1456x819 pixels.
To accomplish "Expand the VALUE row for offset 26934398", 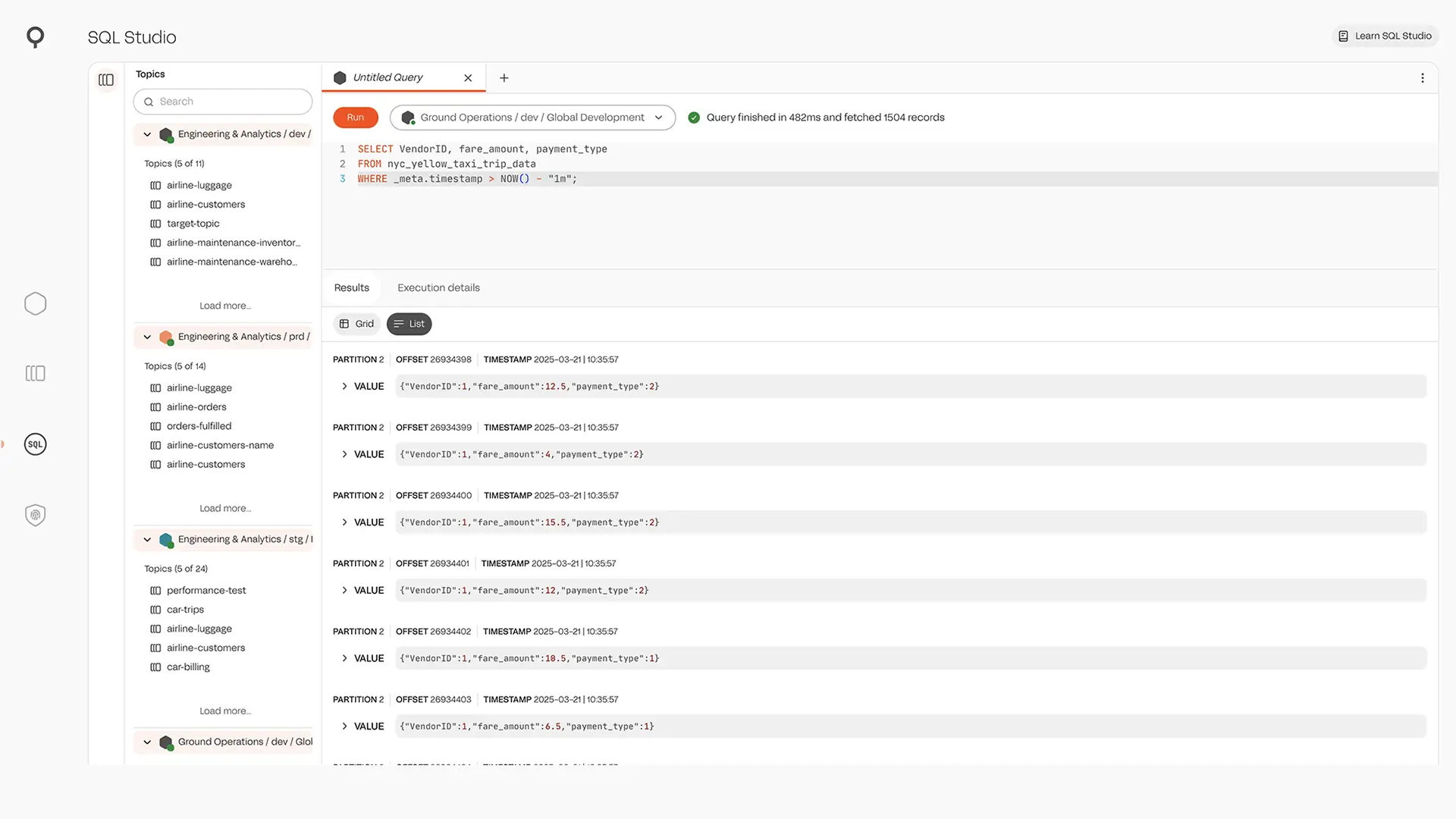I will point(344,387).
